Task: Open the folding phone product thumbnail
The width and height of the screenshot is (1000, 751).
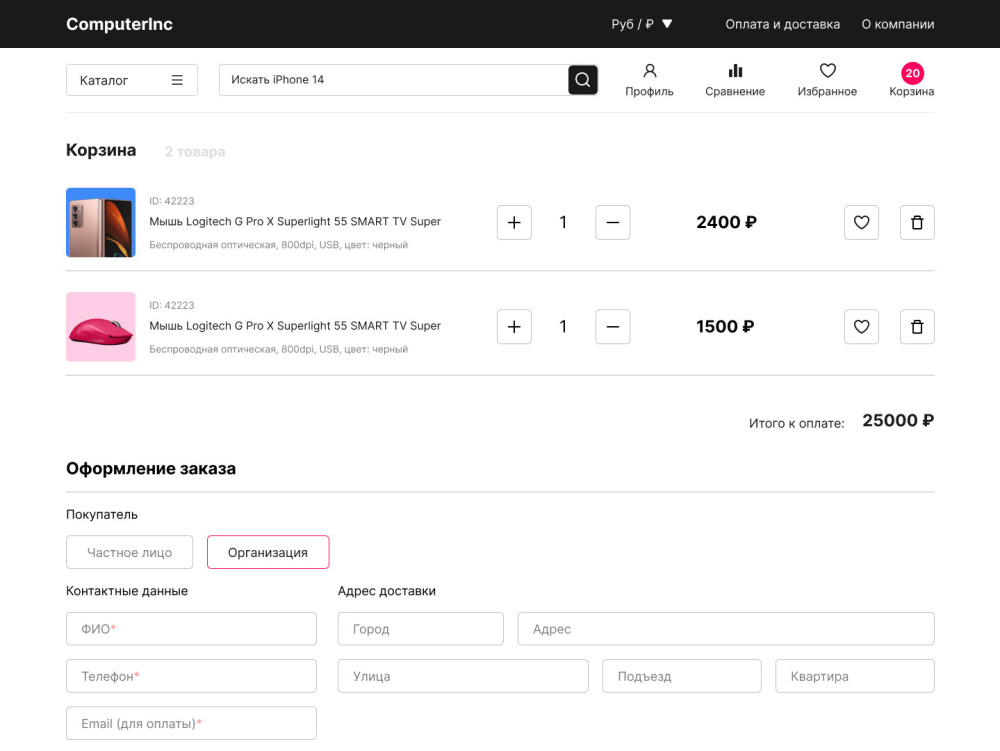Action: pyautogui.click(x=101, y=222)
